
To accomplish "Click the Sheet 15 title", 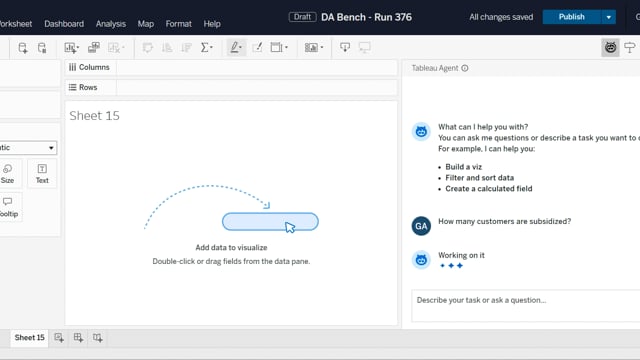I will click(94, 116).
